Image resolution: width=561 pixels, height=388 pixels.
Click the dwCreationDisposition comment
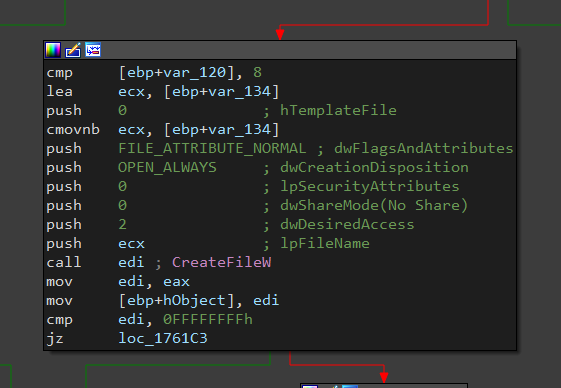click(x=374, y=168)
